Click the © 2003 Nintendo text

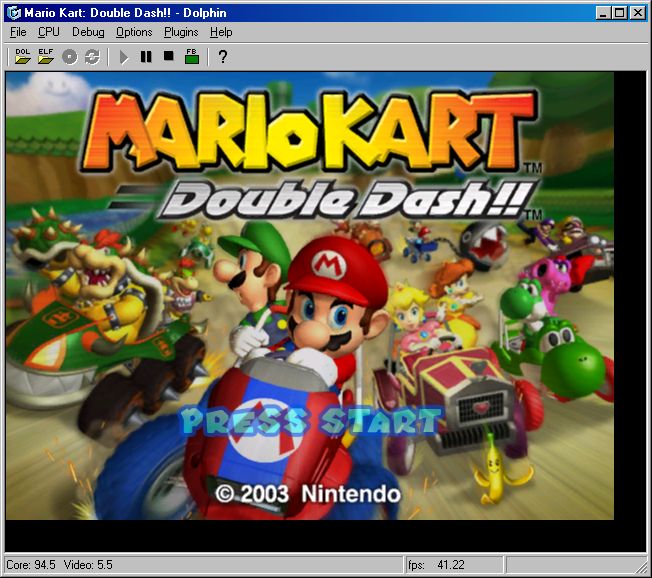tap(308, 494)
